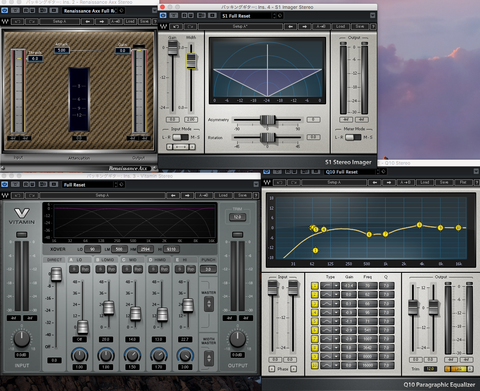
Task: Toggle the S1 Imager plugin power button
Action: (163, 15)
